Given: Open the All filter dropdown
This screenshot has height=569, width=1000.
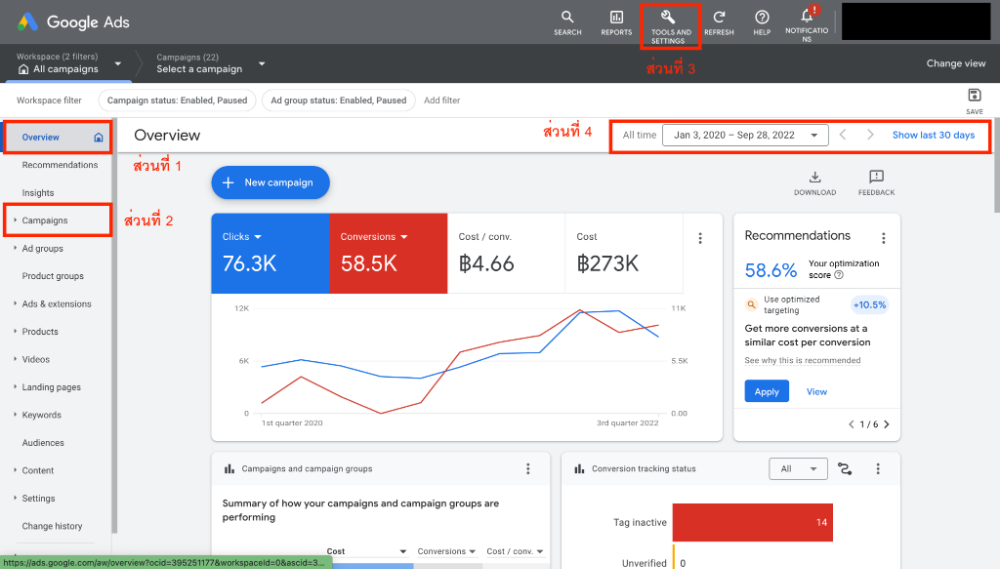Looking at the screenshot, I should point(798,469).
